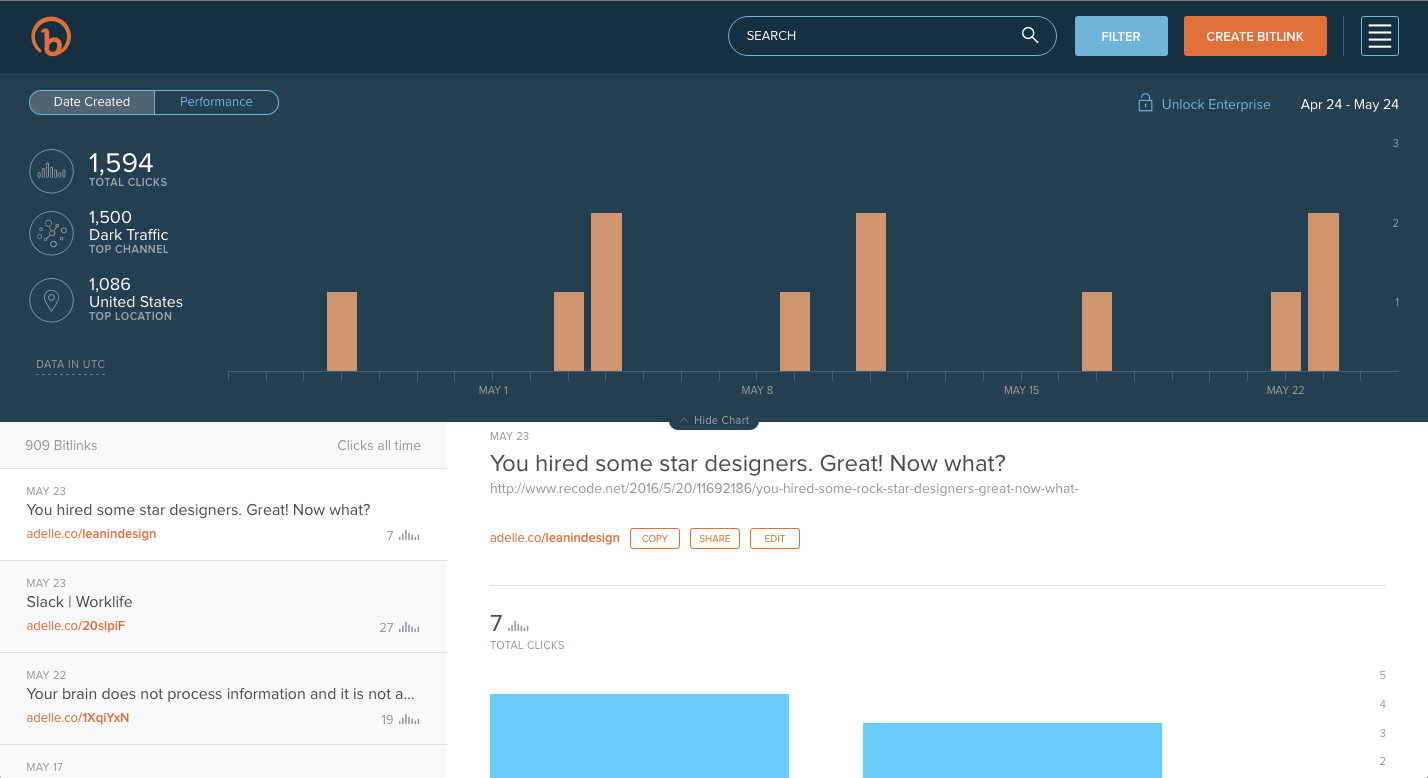
Task: Click the CREATE BITLINK button
Action: pyautogui.click(x=1255, y=35)
